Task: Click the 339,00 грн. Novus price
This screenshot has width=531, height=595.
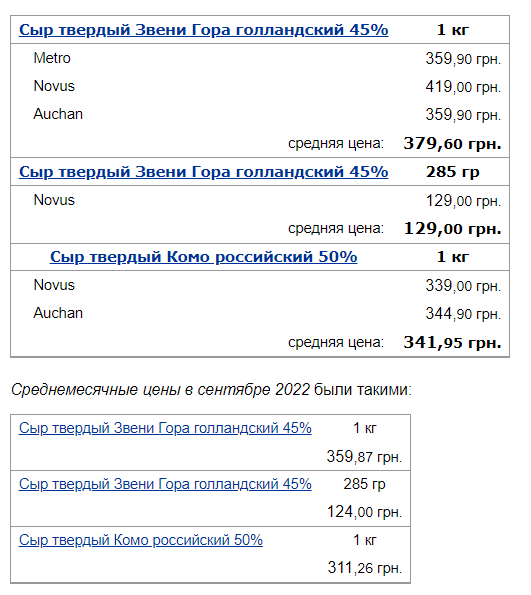Action: pos(463,285)
